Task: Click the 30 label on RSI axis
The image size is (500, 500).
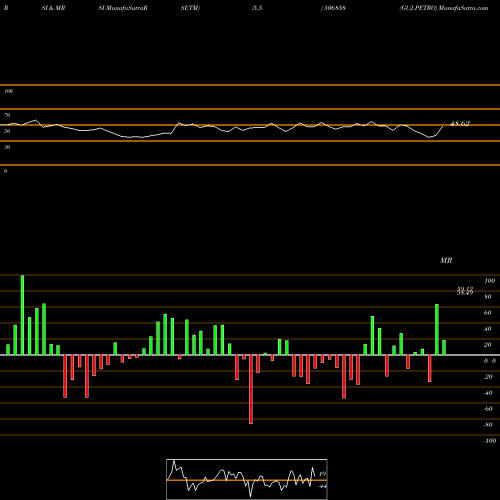Action: (x=7, y=147)
